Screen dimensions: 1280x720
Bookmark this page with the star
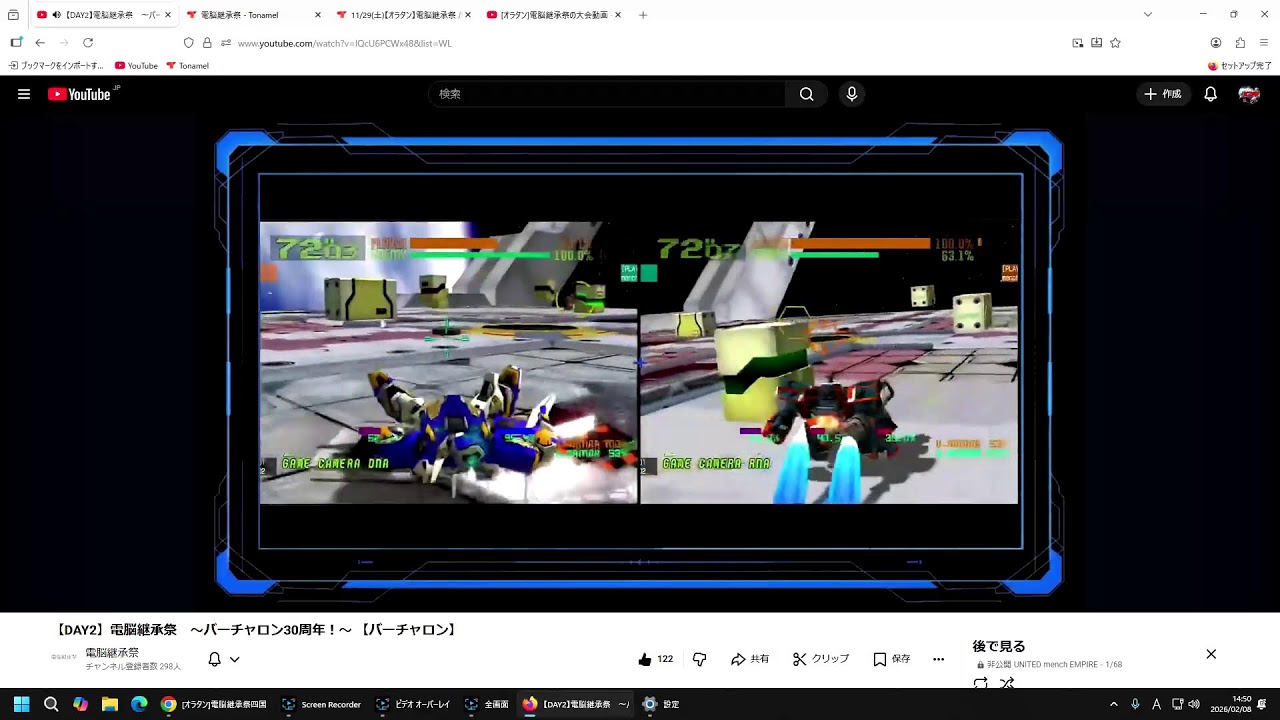[1115, 43]
